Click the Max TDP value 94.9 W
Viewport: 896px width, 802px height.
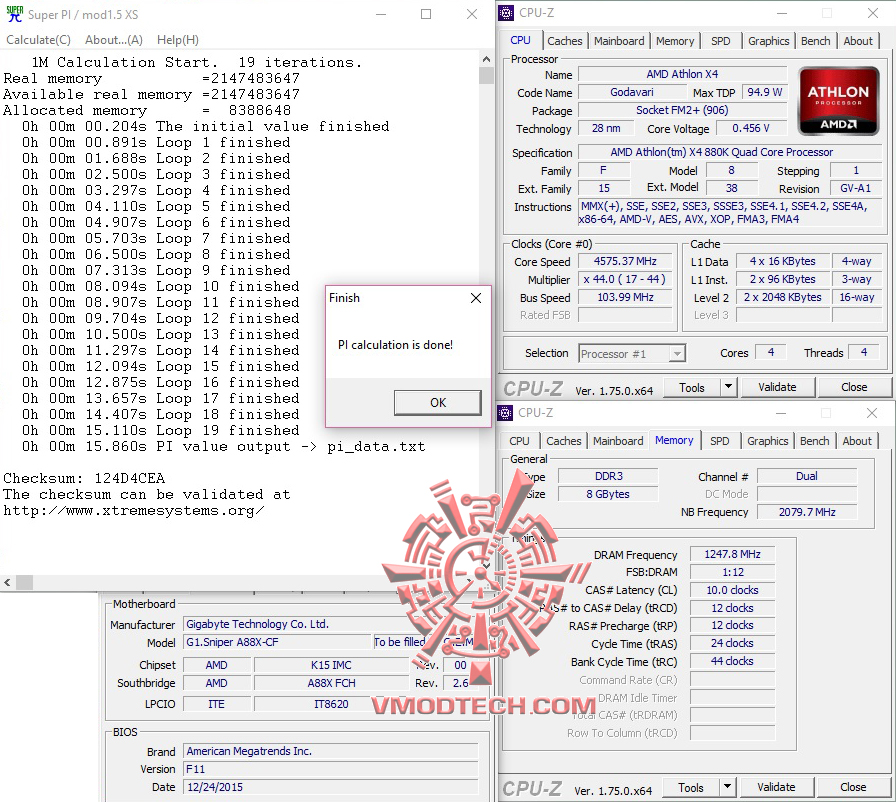click(764, 92)
